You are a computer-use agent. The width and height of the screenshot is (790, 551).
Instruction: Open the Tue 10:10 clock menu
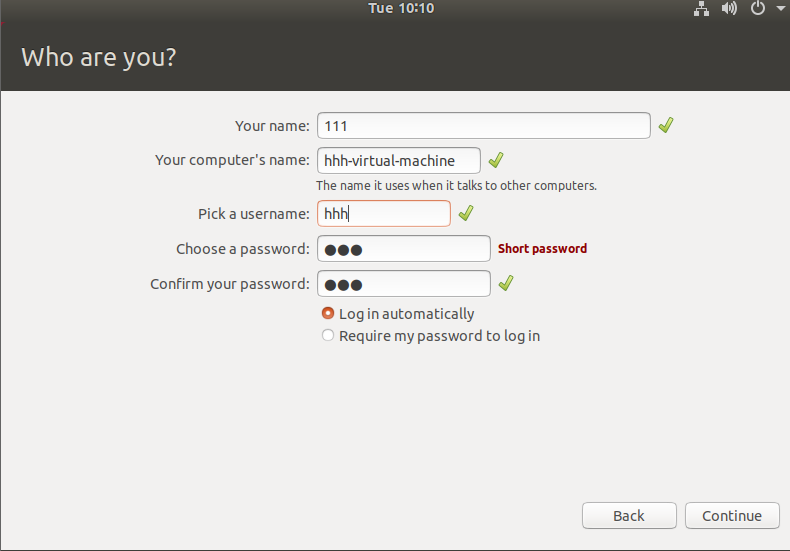(401, 8)
